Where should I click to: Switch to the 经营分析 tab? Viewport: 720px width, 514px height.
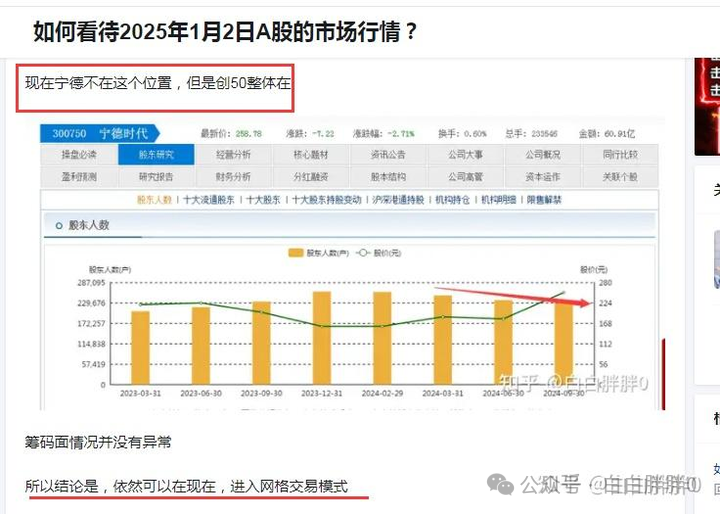pos(233,155)
